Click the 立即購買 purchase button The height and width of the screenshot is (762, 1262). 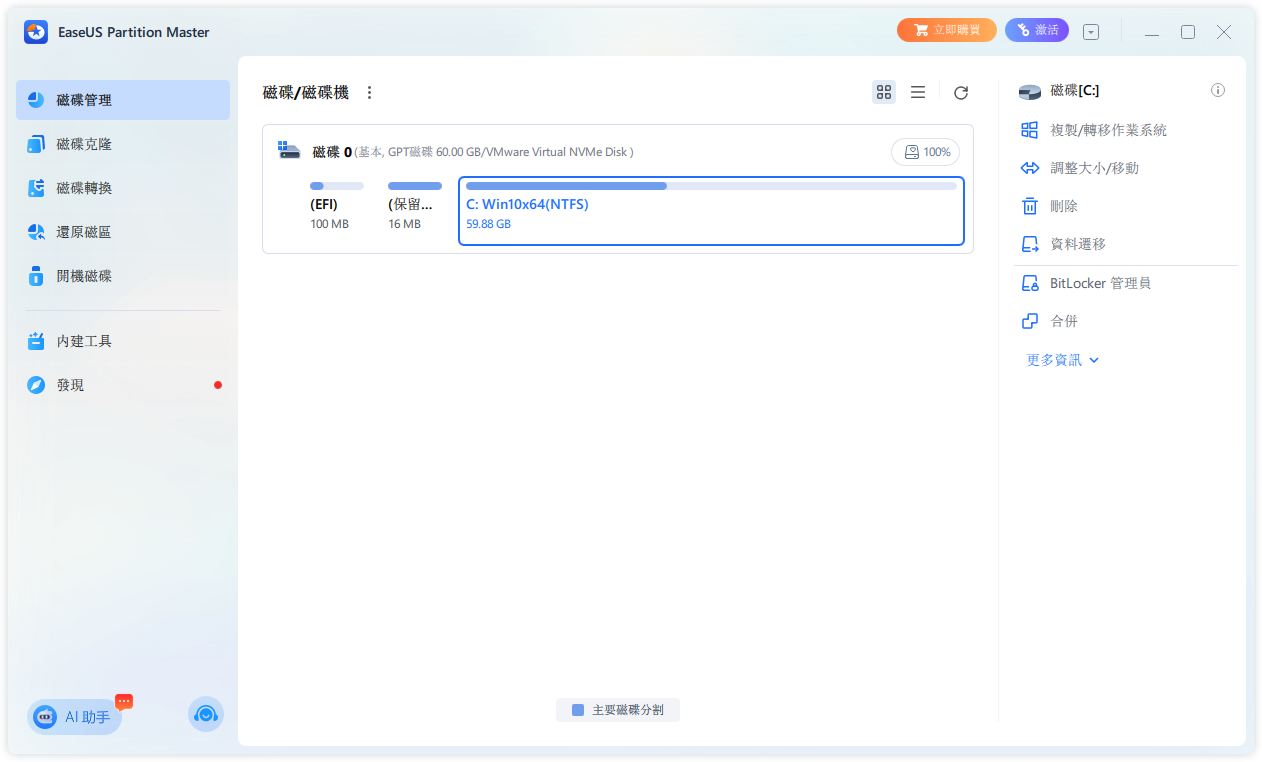(x=945, y=29)
